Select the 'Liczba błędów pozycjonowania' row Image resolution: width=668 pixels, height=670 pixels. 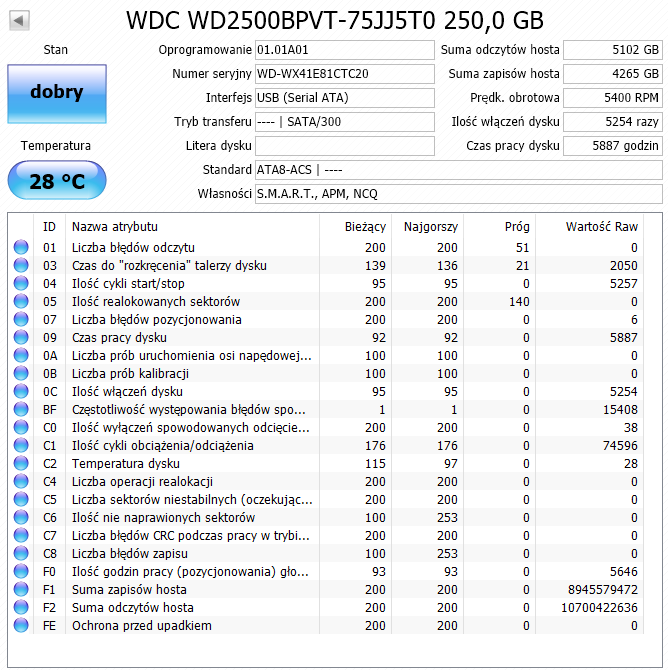[326, 319]
